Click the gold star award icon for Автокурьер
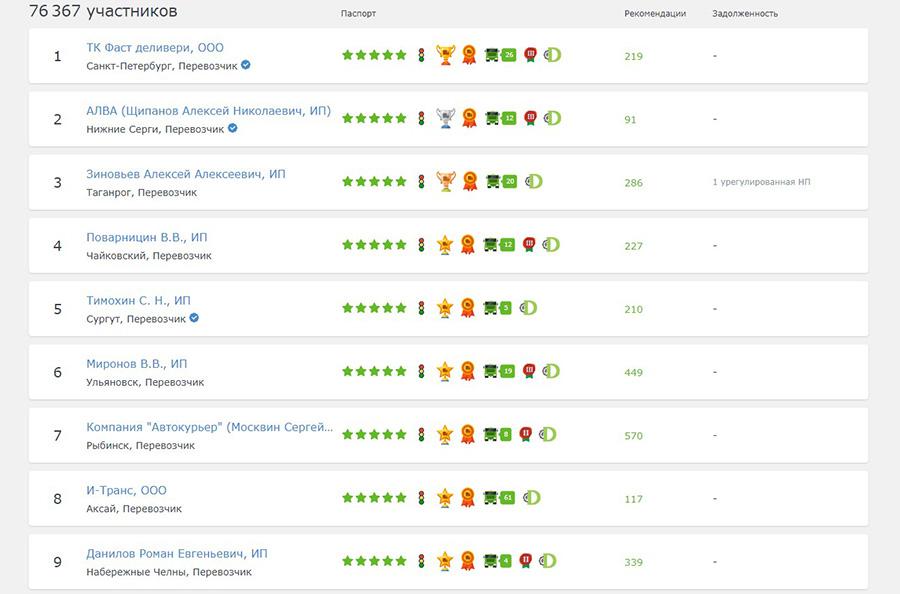This screenshot has width=900, height=594. point(445,434)
